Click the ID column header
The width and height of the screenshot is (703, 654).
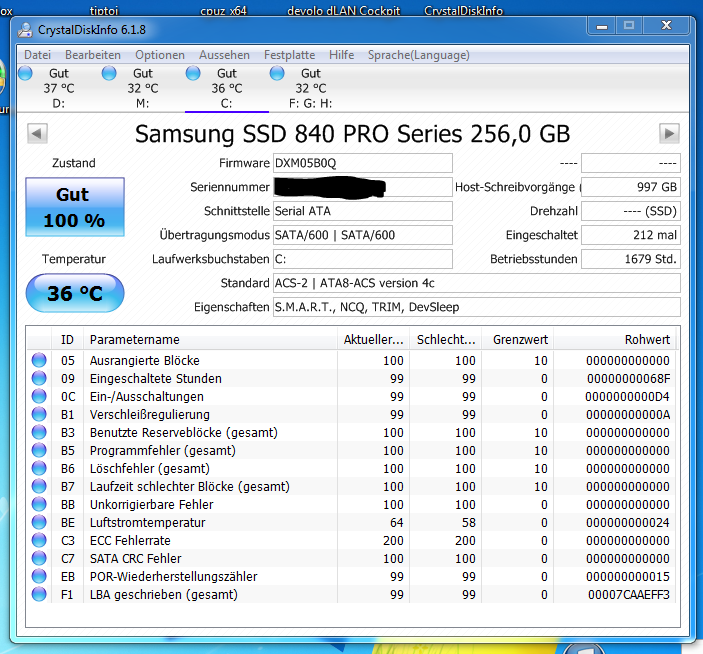67,340
